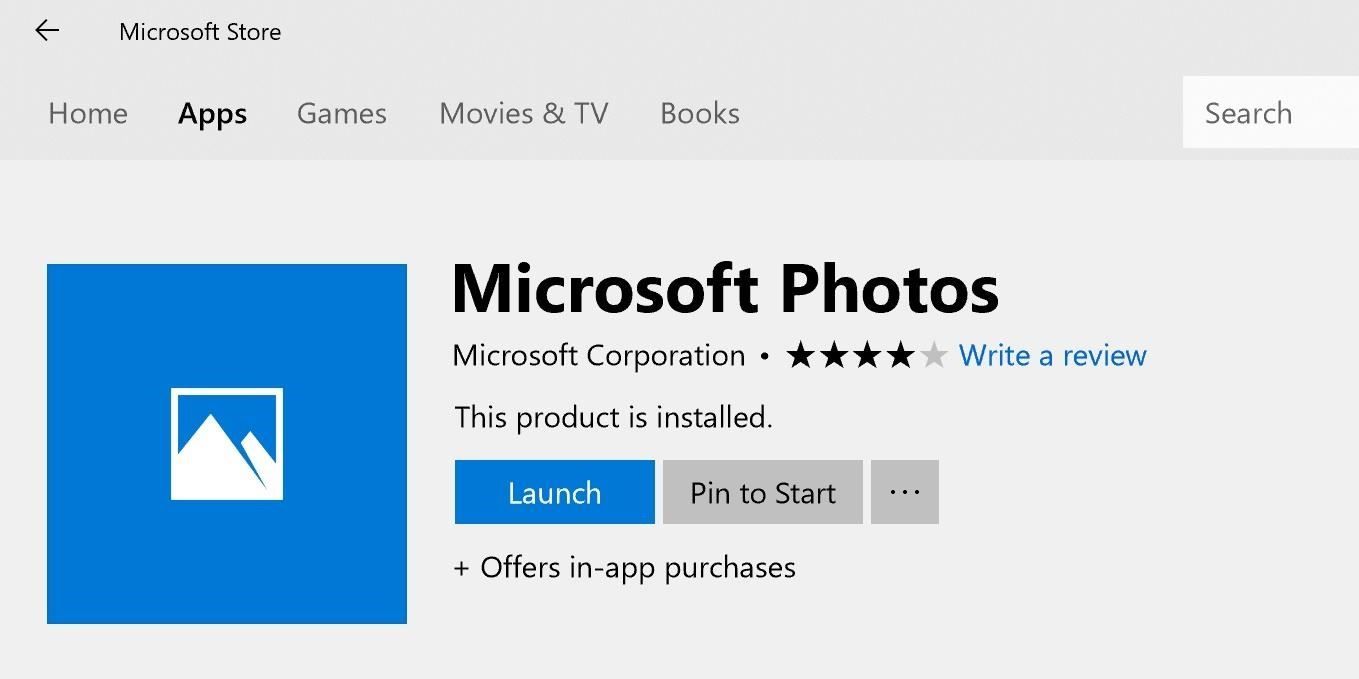Click the Microsoft Store header title
Screen dimensions: 1359x679
[200, 31]
